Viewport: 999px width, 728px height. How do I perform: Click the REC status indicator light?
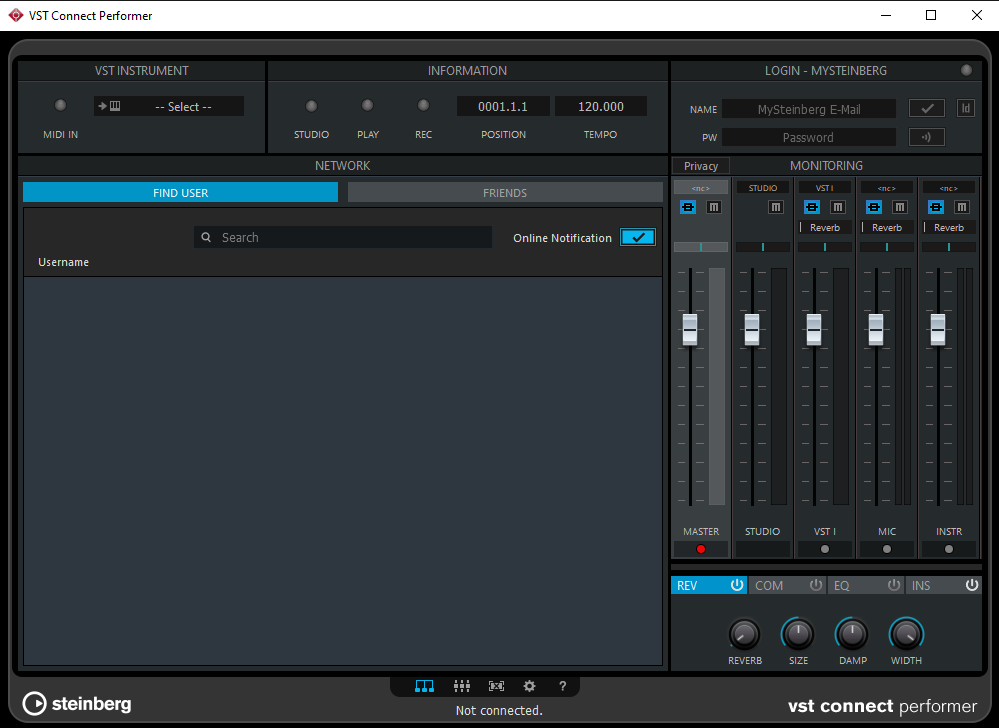[x=423, y=105]
